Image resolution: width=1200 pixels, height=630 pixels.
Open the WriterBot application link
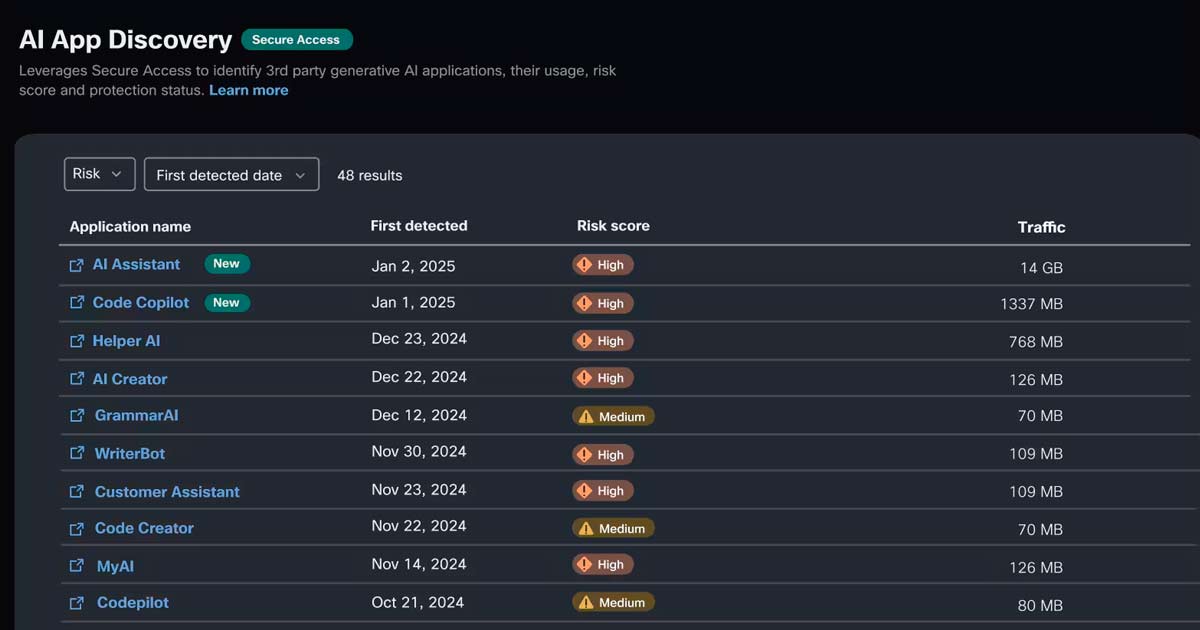click(x=130, y=453)
